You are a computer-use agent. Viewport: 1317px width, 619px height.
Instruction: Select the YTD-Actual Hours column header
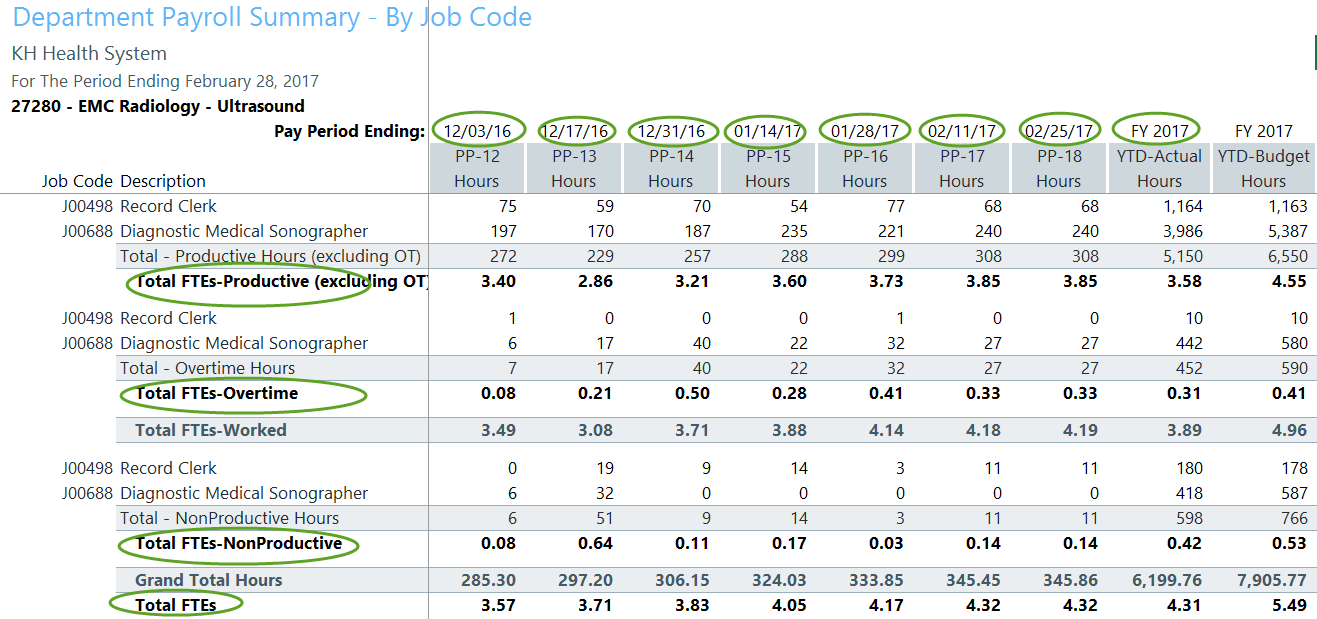click(1159, 168)
